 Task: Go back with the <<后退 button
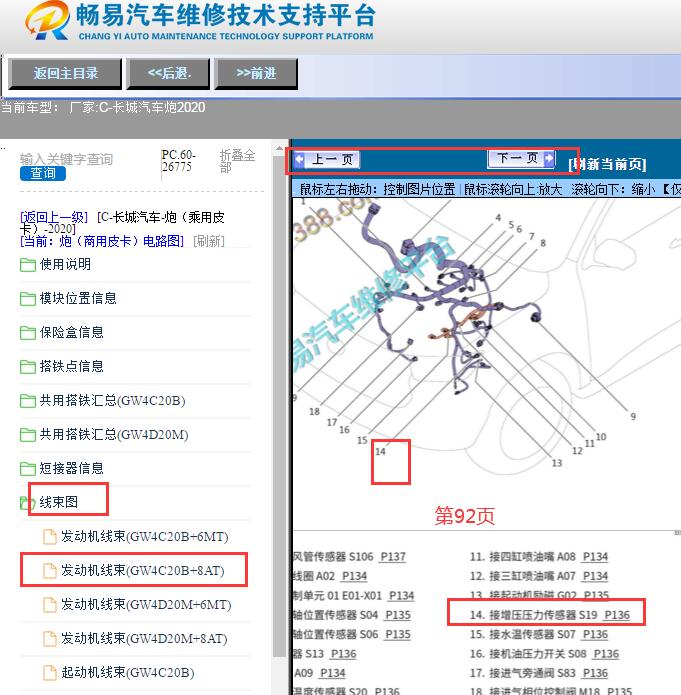[168, 74]
